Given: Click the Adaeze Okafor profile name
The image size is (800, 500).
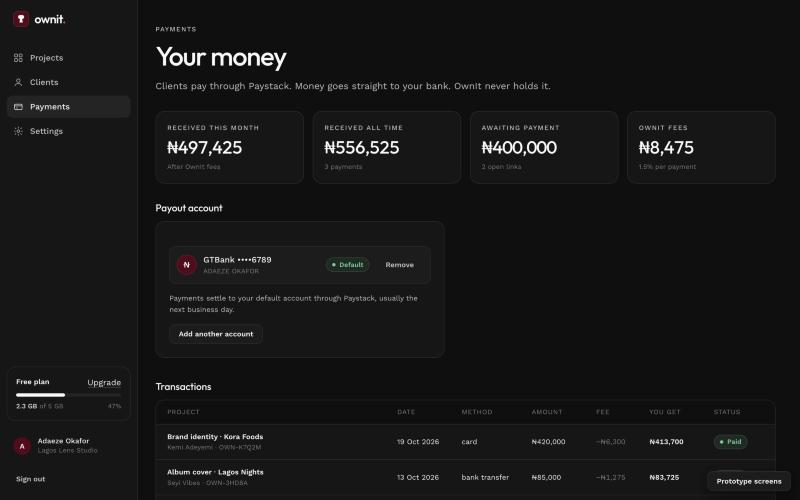Looking at the screenshot, I should point(63,441).
